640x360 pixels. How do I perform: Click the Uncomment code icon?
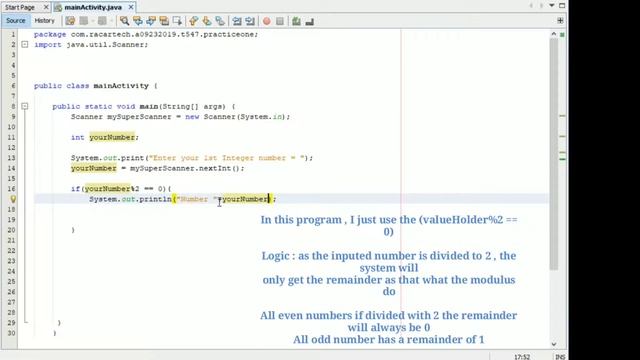(309, 21)
